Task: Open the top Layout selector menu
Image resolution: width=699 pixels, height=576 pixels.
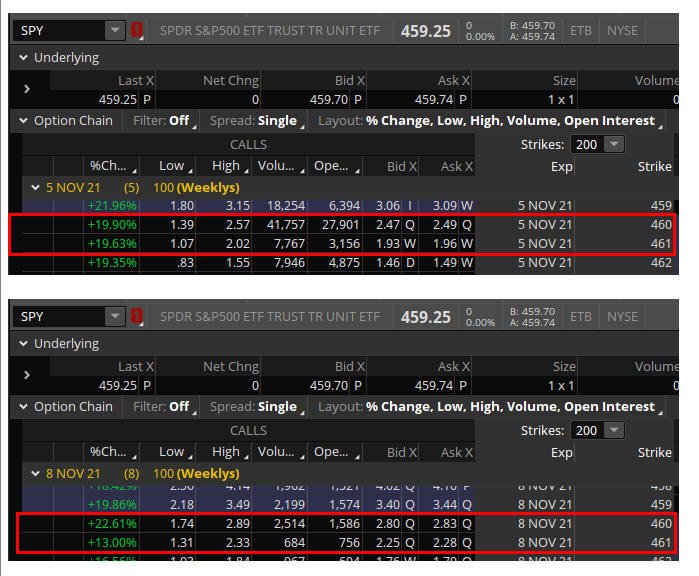Action: [x=490, y=121]
